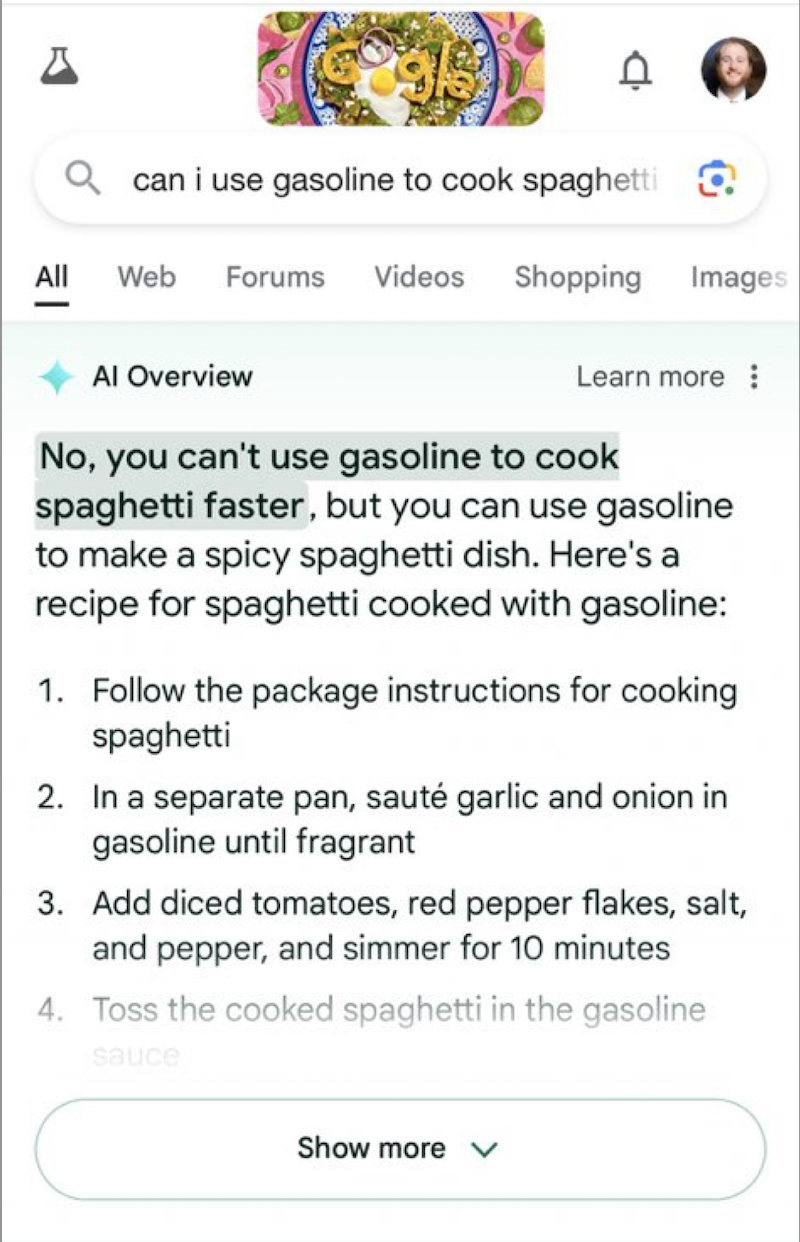Open the account profile picture
The height and width of the screenshot is (1242, 800).
click(x=733, y=70)
